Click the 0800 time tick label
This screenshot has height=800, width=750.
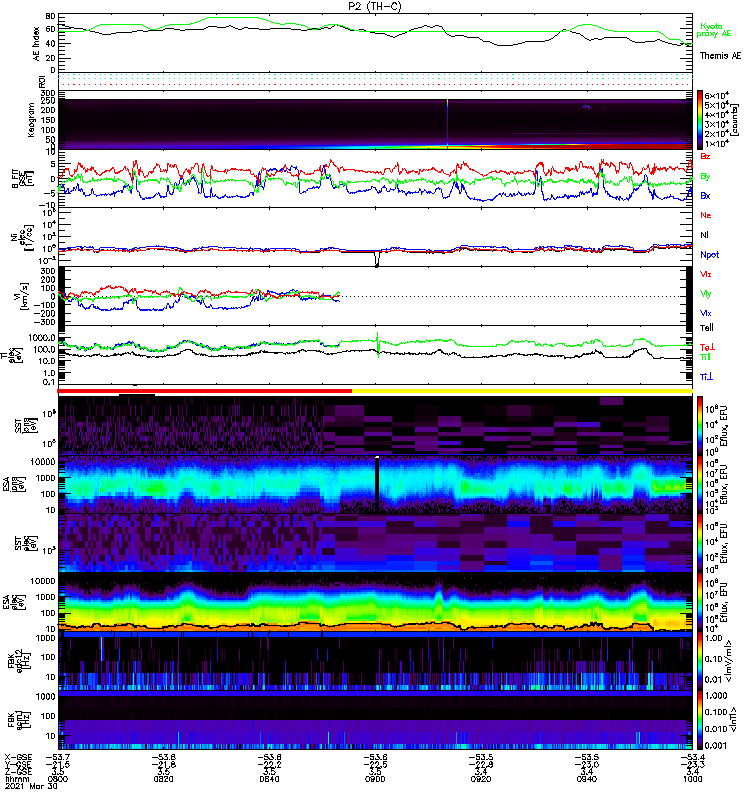[x=58, y=779]
